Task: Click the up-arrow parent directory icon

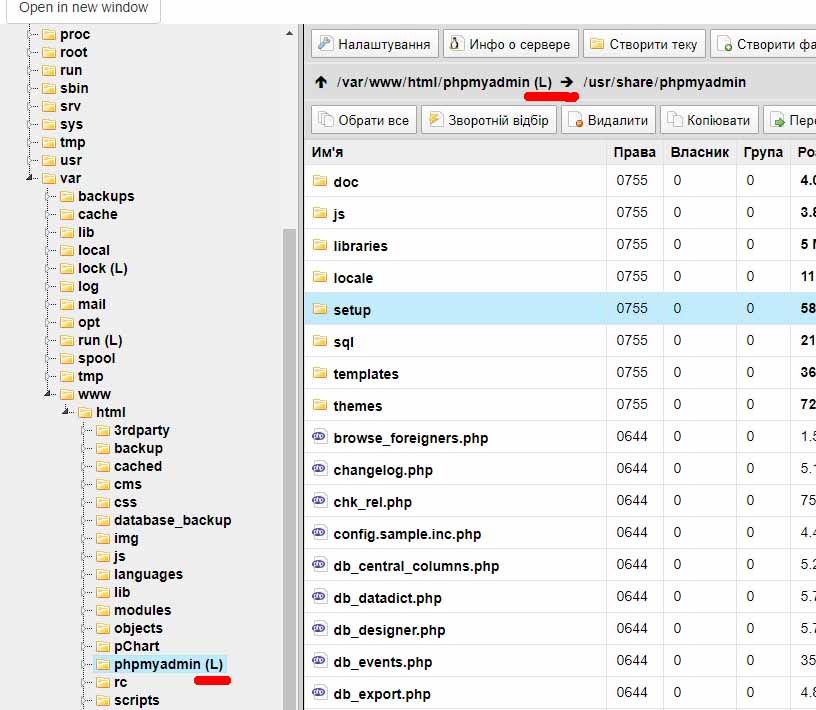Action: point(320,82)
